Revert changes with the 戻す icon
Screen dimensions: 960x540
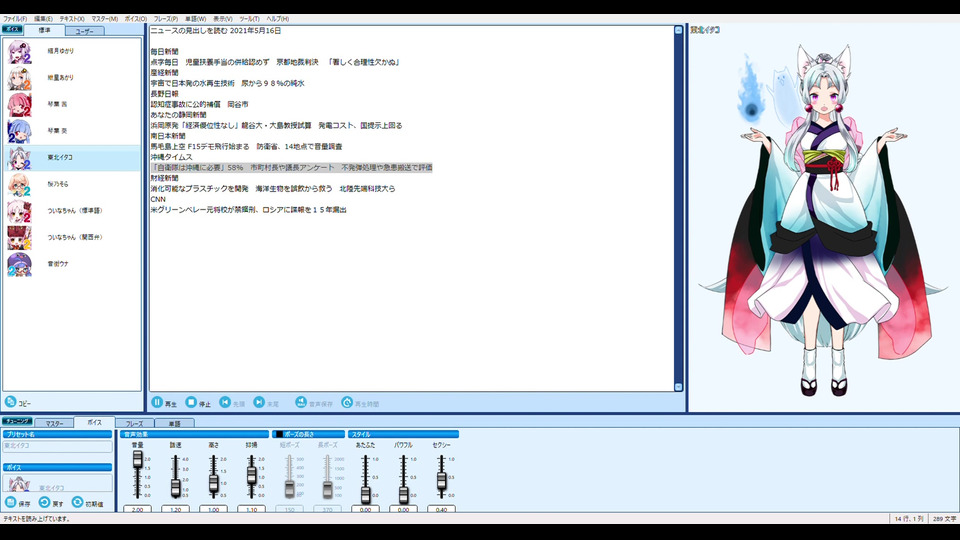(x=44, y=503)
